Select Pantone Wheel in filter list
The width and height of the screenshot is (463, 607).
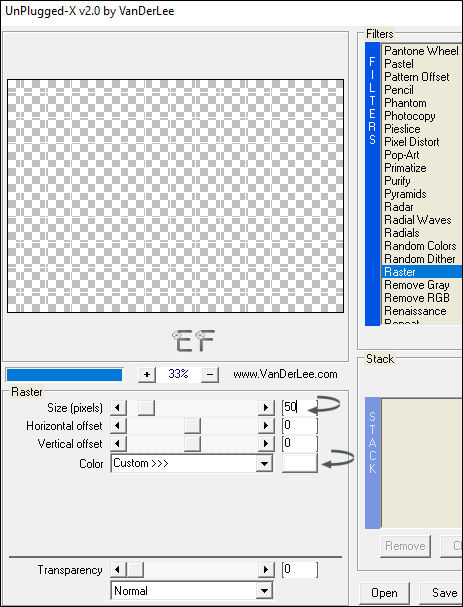tap(421, 51)
